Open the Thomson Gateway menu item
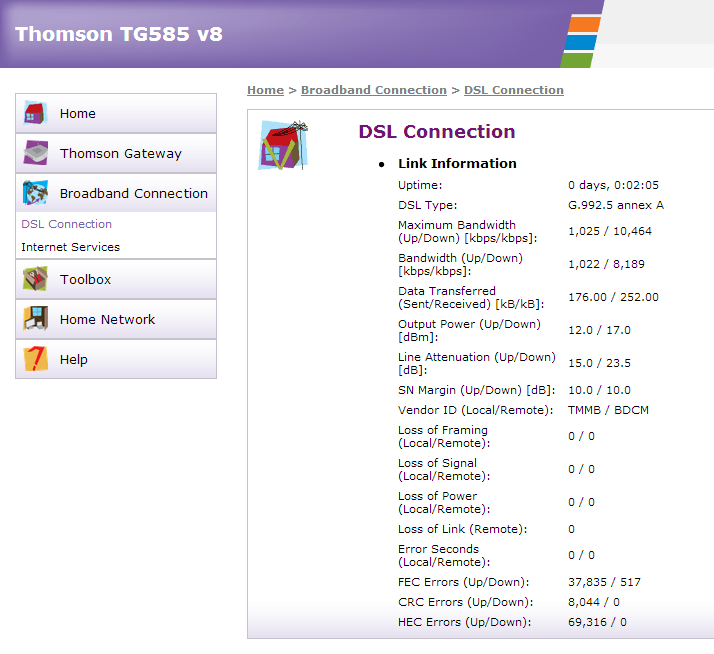 [x=116, y=153]
